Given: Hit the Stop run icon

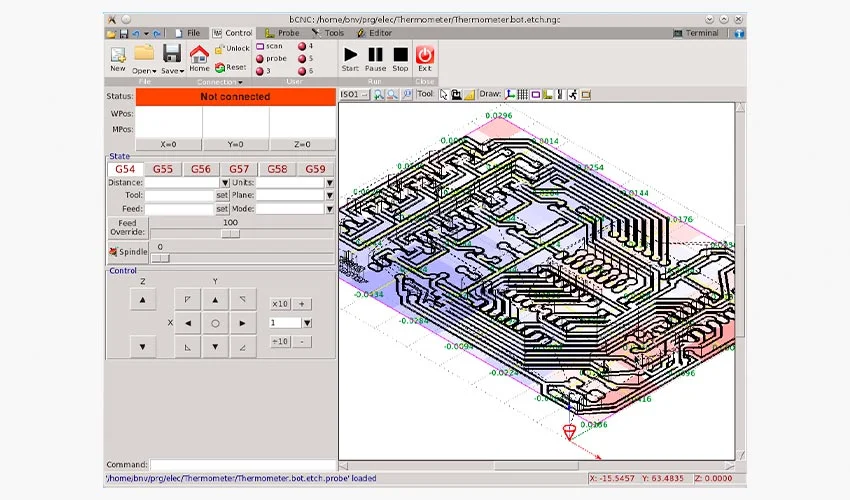Looking at the screenshot, I should tap(400, 54).
